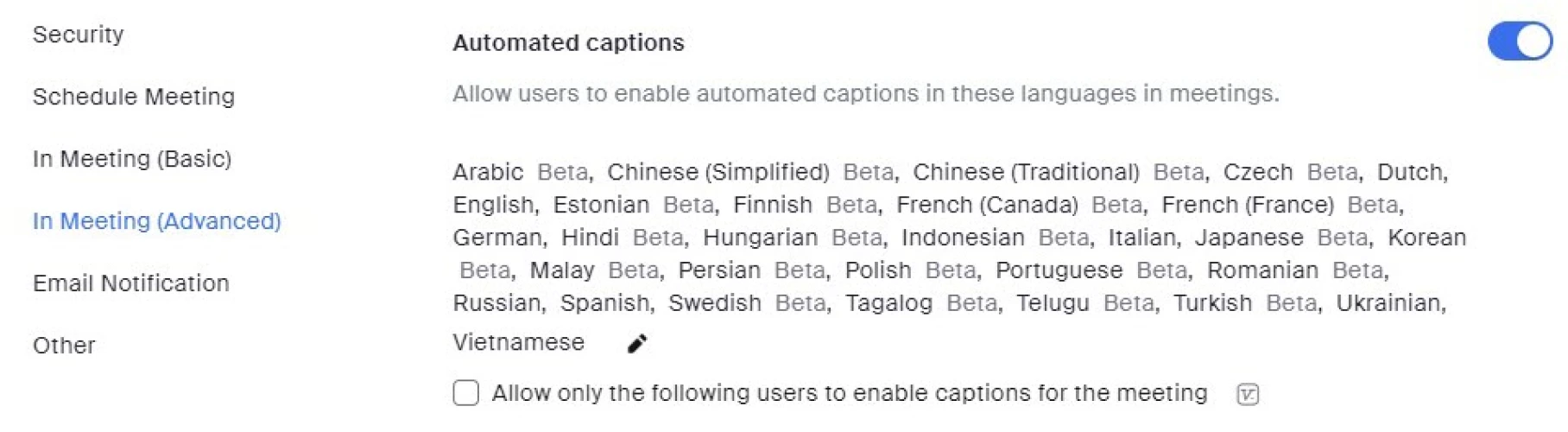The height and width of the screenshot is (432, 1568).
Task: Select In Meeting (Basic) in sidebar
Action: 132,159
